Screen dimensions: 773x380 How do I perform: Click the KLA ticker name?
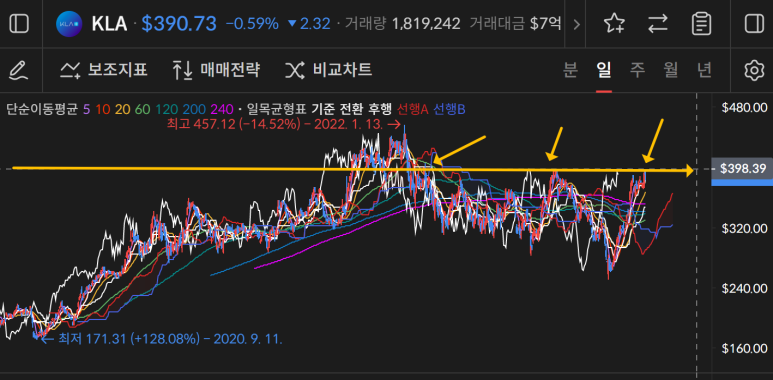109,24
